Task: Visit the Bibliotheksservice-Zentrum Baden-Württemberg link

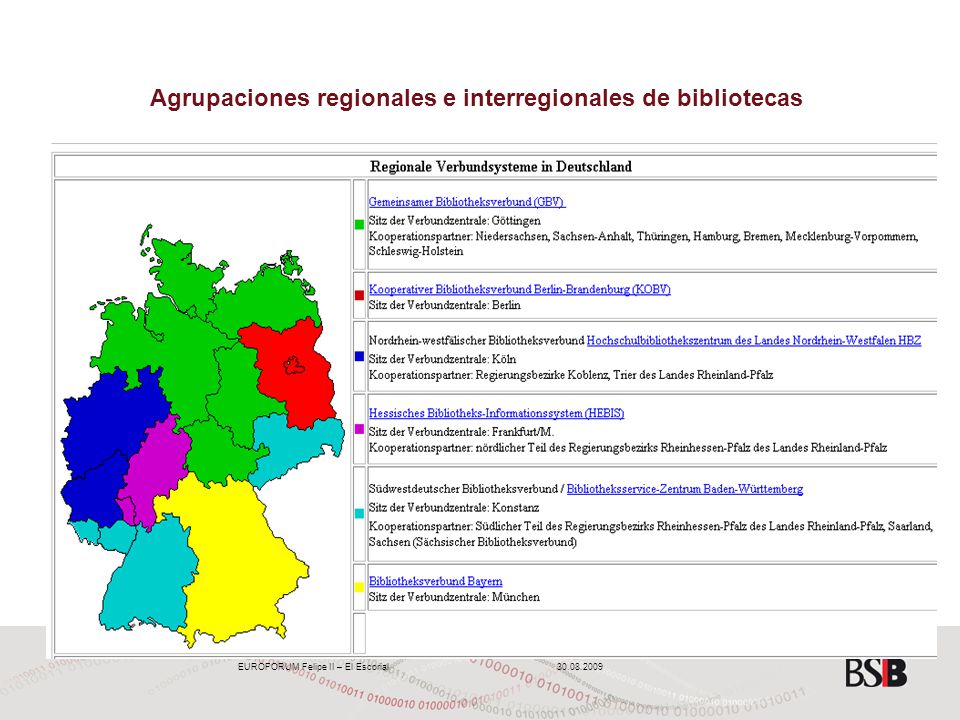Action: (684, 489)
